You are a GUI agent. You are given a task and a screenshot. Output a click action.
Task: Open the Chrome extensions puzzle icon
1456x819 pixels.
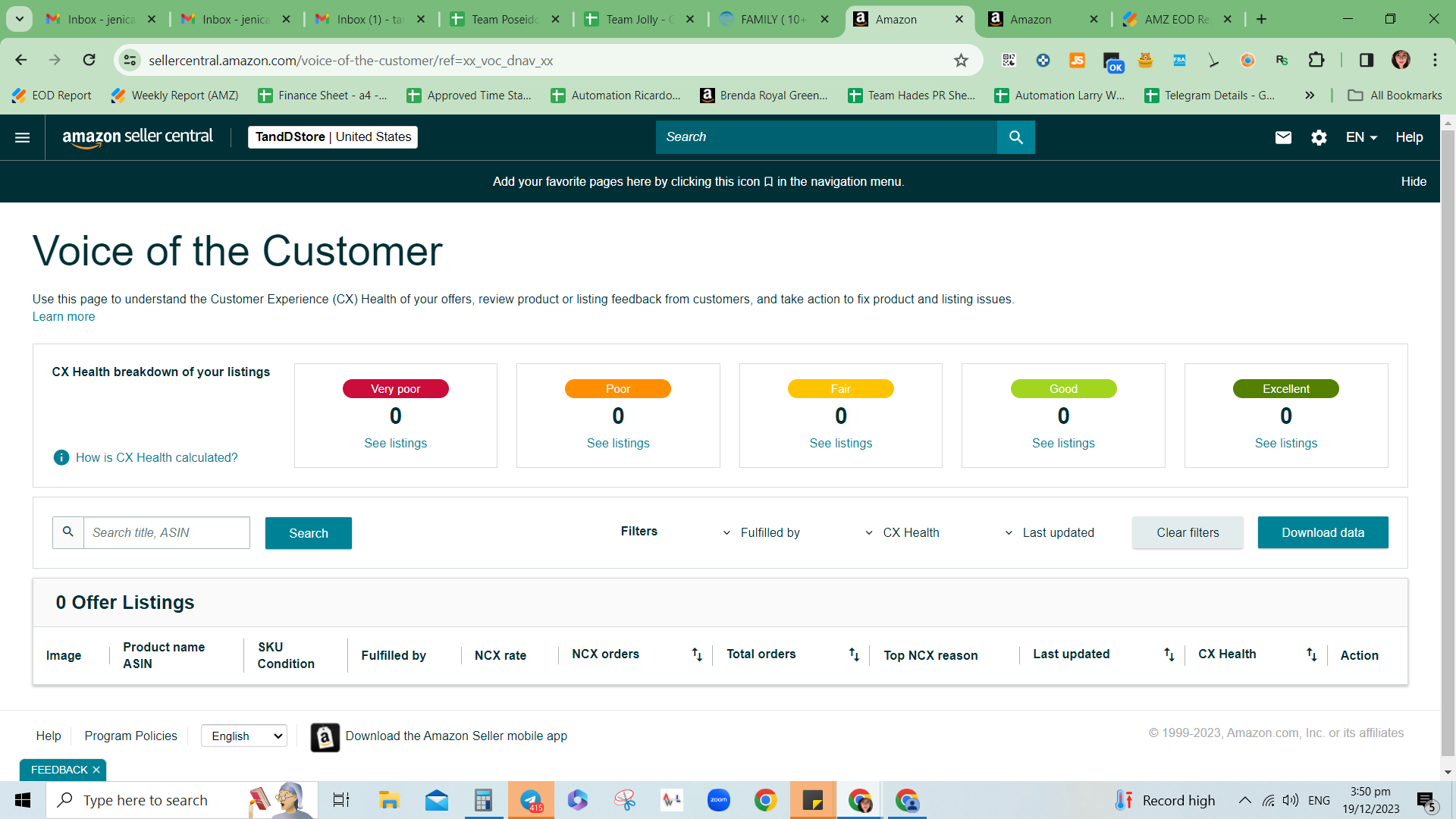1316,60
